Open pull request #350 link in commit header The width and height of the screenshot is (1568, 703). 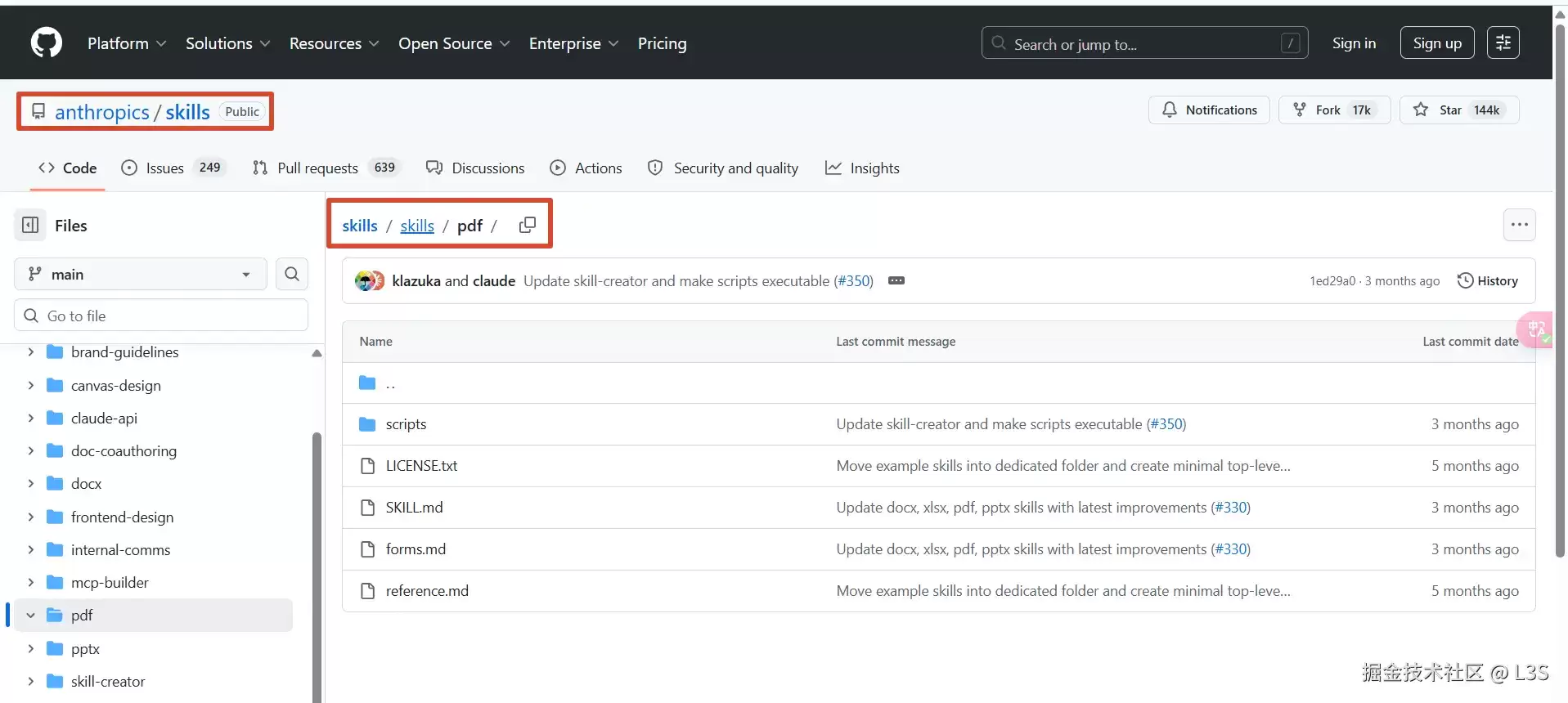(x=853, y=281)
